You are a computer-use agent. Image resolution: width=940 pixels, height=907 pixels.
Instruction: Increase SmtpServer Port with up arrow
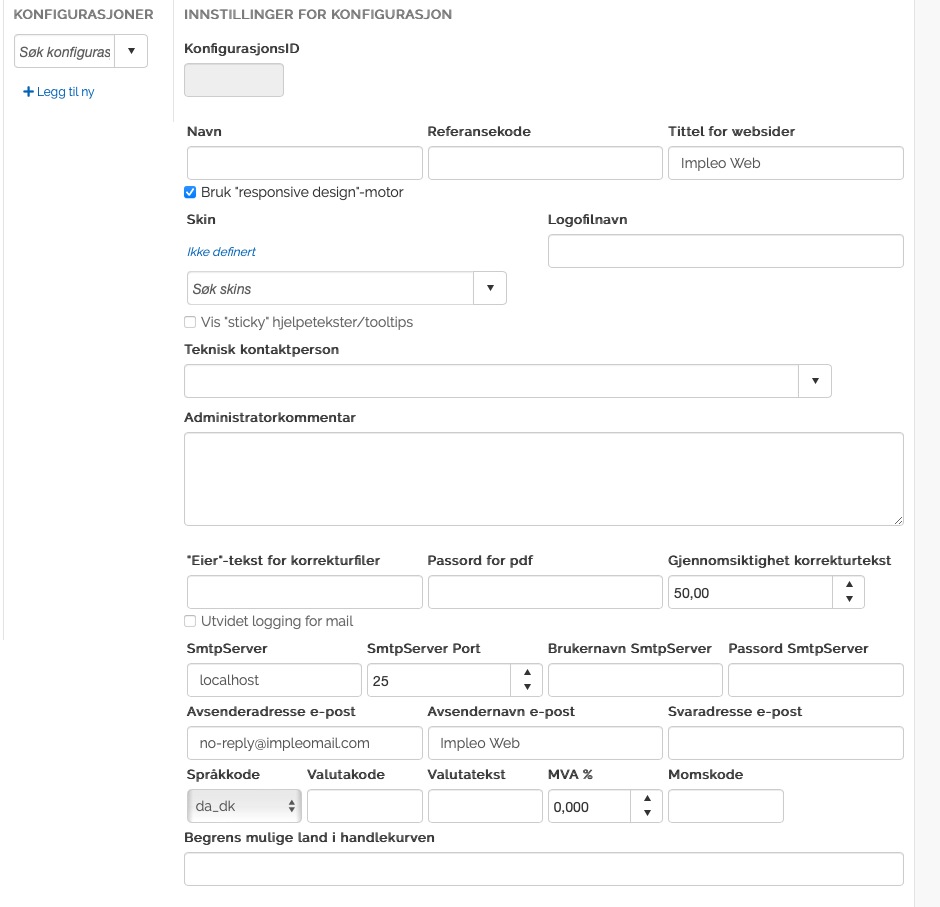pyautogui.click(x=527, y=673)
